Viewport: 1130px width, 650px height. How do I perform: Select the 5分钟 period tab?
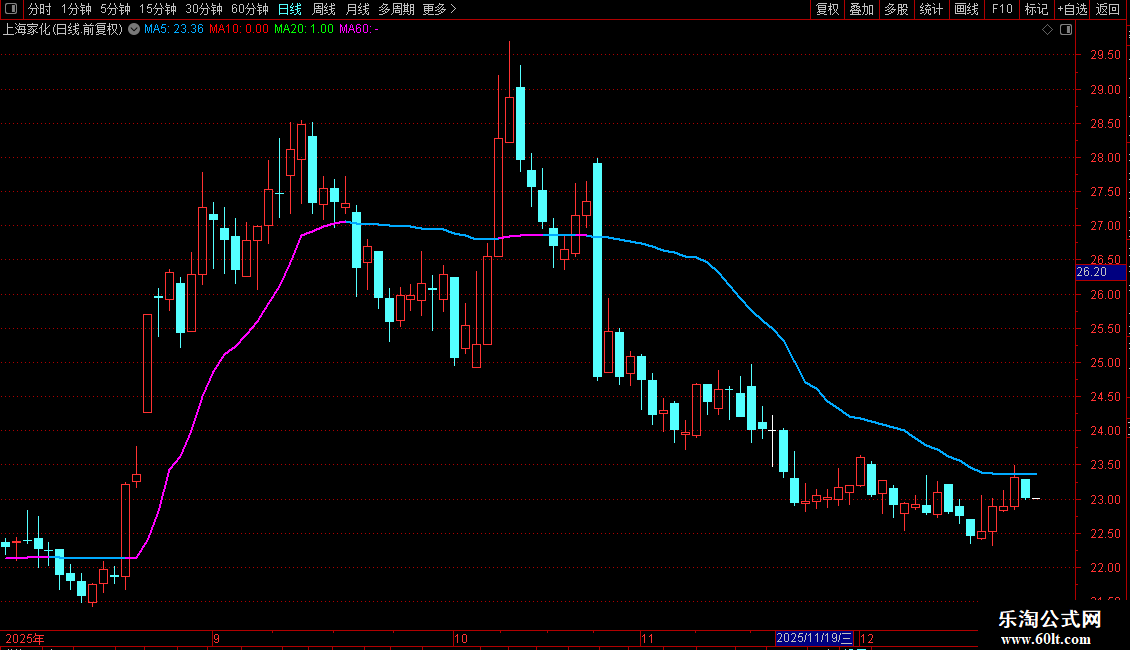[x=115, y=9]
